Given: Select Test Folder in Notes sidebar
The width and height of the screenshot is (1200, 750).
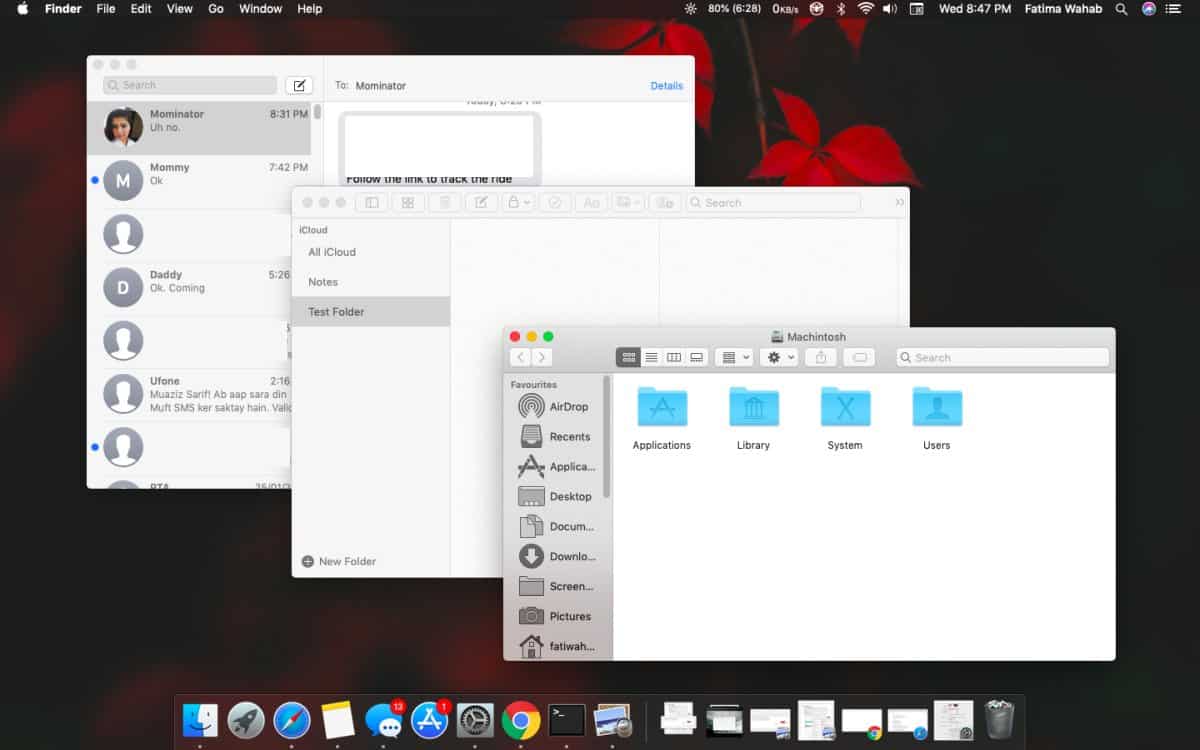Looking at the screenshot, I should point(371,312).
